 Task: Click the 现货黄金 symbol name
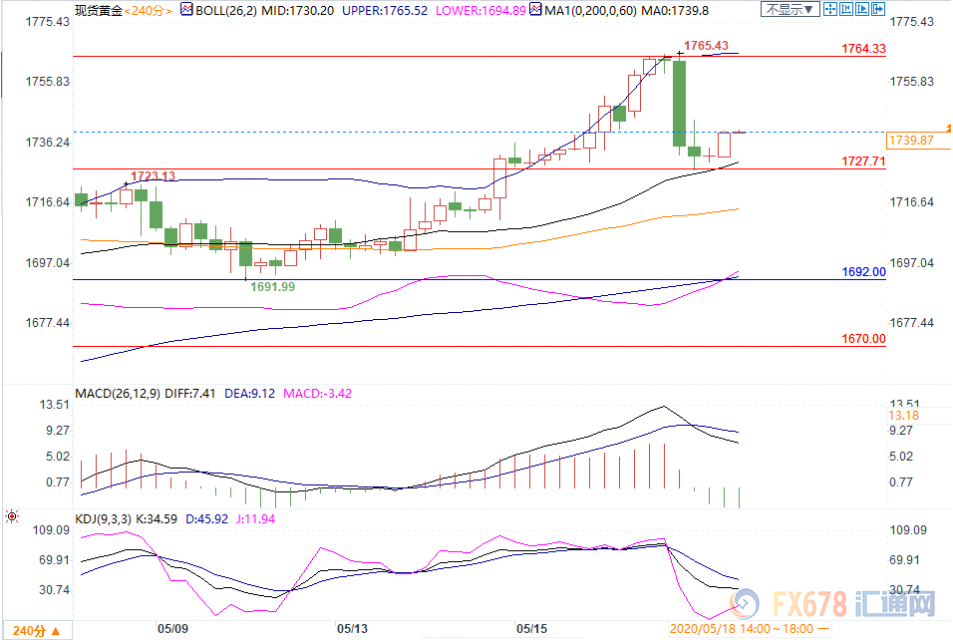click(98, 9)
